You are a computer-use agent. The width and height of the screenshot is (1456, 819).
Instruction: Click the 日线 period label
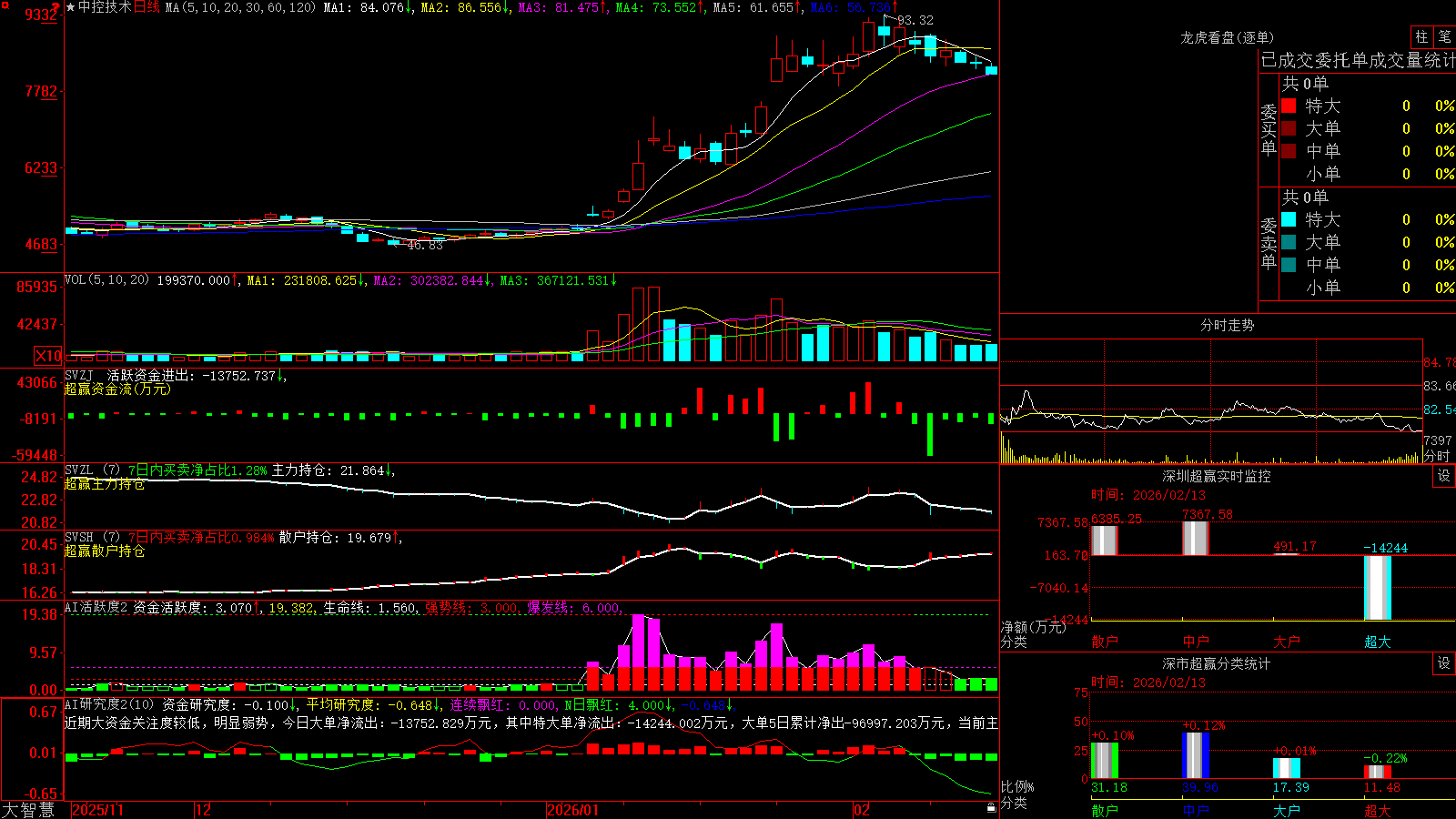pyautogui.click(x=147, y=7)
